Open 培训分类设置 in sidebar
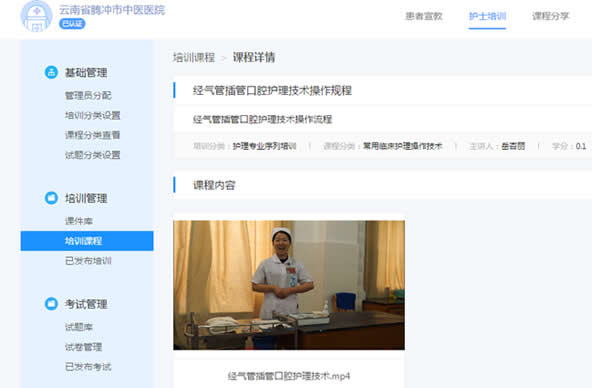 92,115
